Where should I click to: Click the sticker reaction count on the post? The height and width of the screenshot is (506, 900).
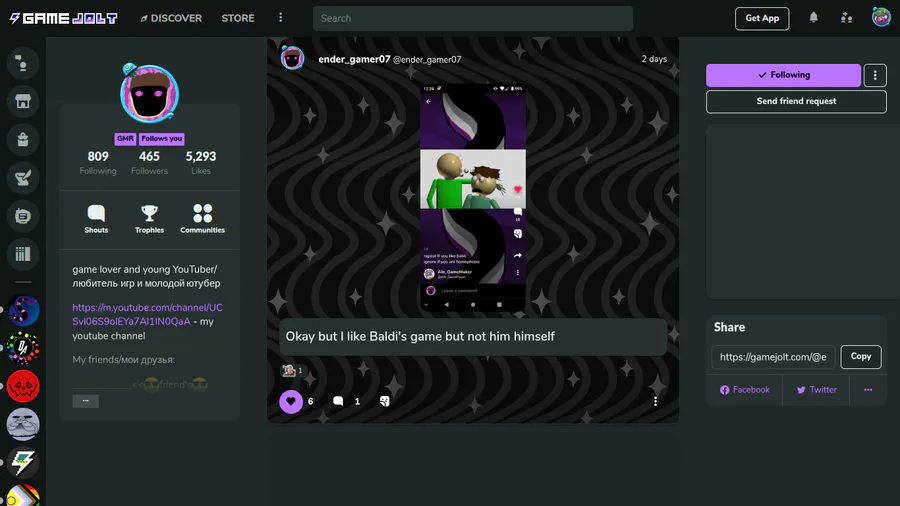(292, 371)
